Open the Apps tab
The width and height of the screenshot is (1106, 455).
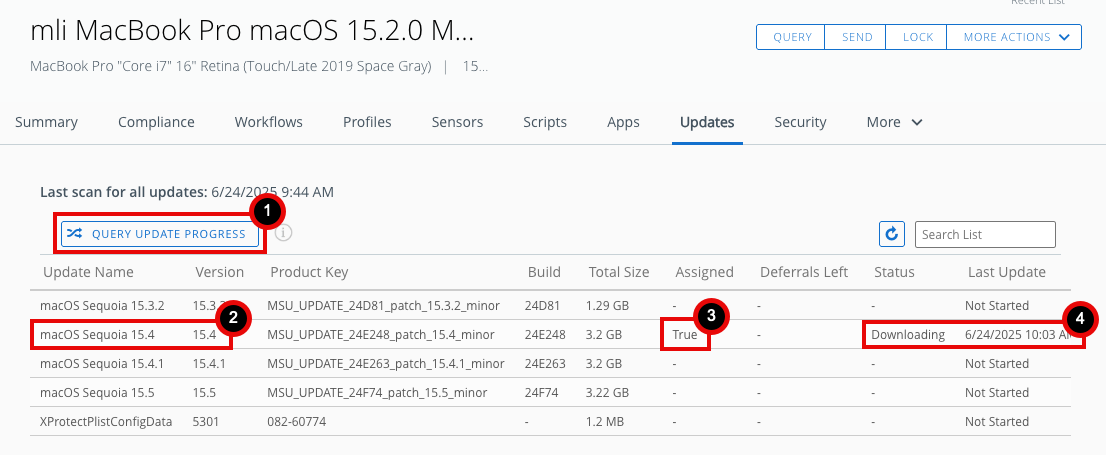[623, 122]
